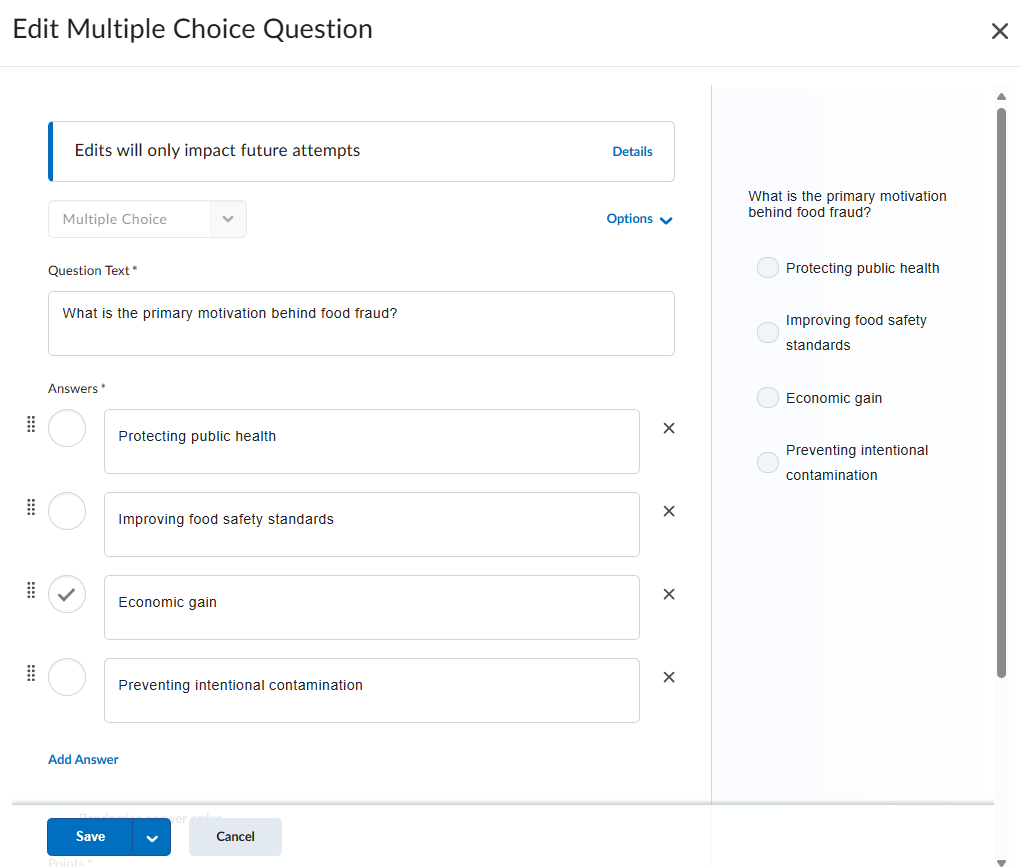Screen dimensions: 1022x867
Task: Click the vertical scrollbar thumb
Action: 1001,393
